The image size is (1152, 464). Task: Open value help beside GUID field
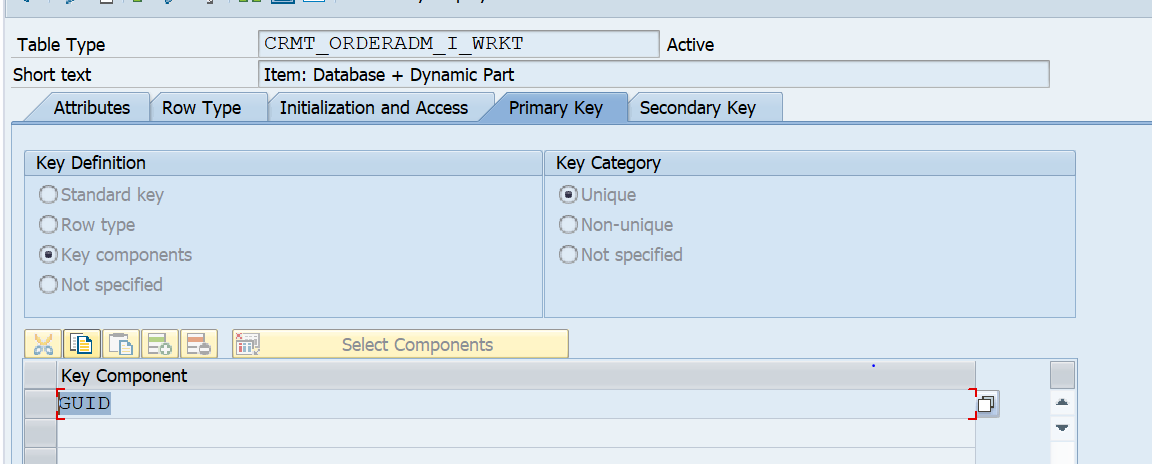[986, 404]
